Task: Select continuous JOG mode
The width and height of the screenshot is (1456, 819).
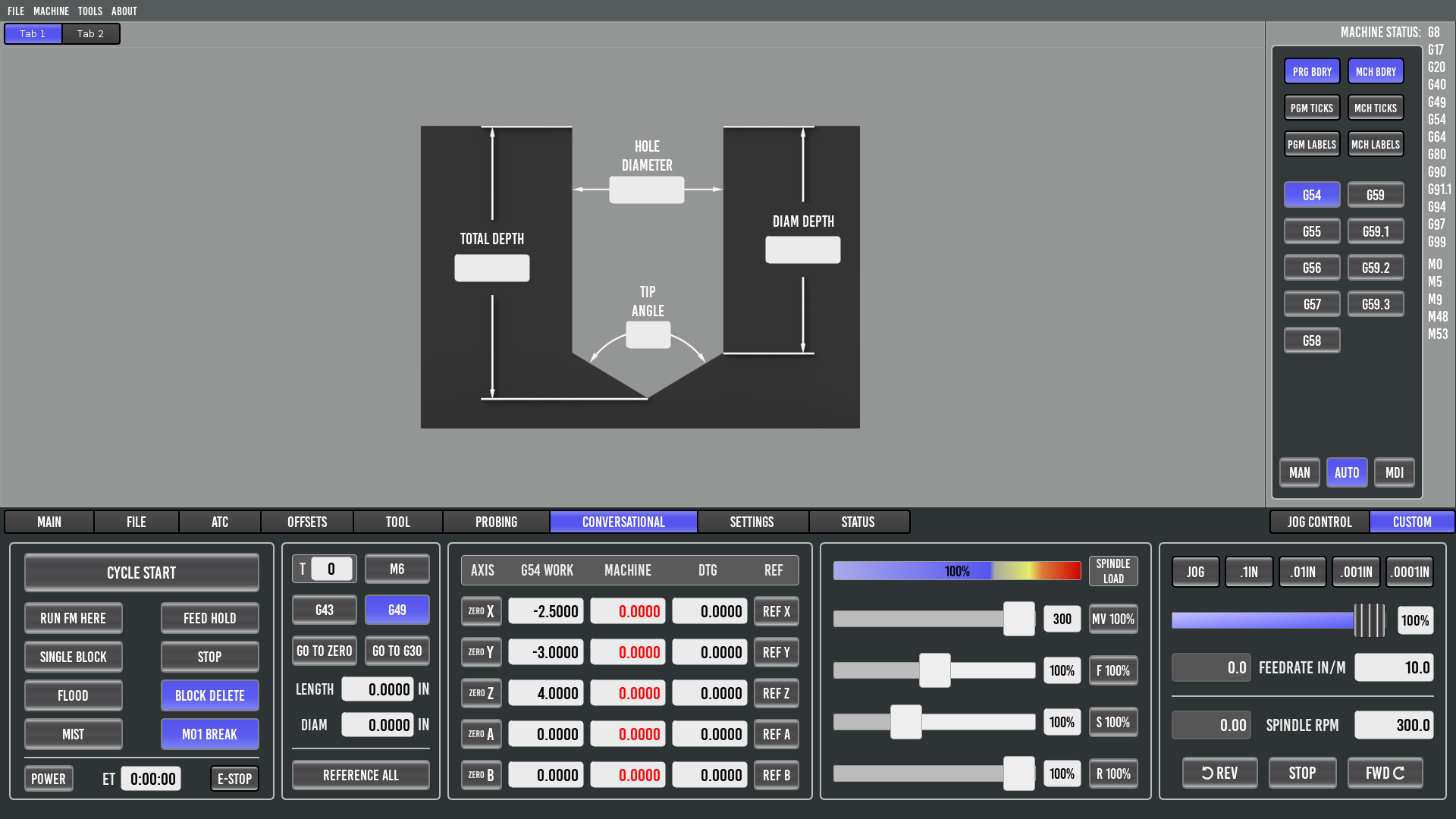Action: click(x=1195, y=572)
